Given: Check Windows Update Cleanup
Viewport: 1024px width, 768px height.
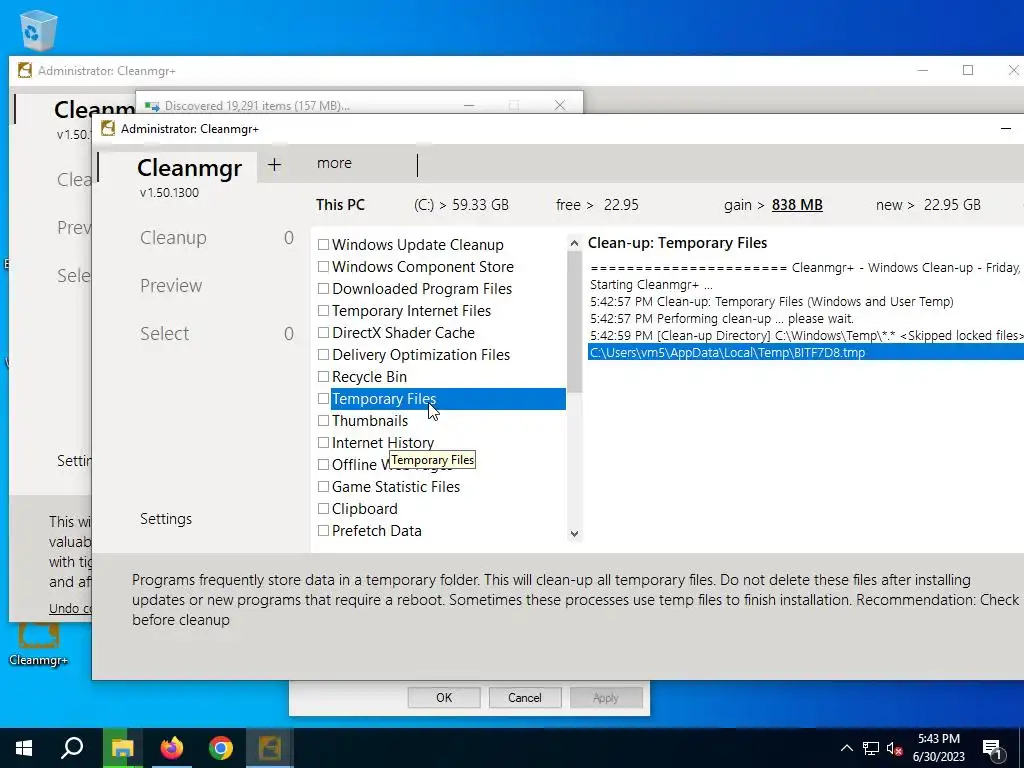Looking at the screenshot, I should click(x=323, y=245).
